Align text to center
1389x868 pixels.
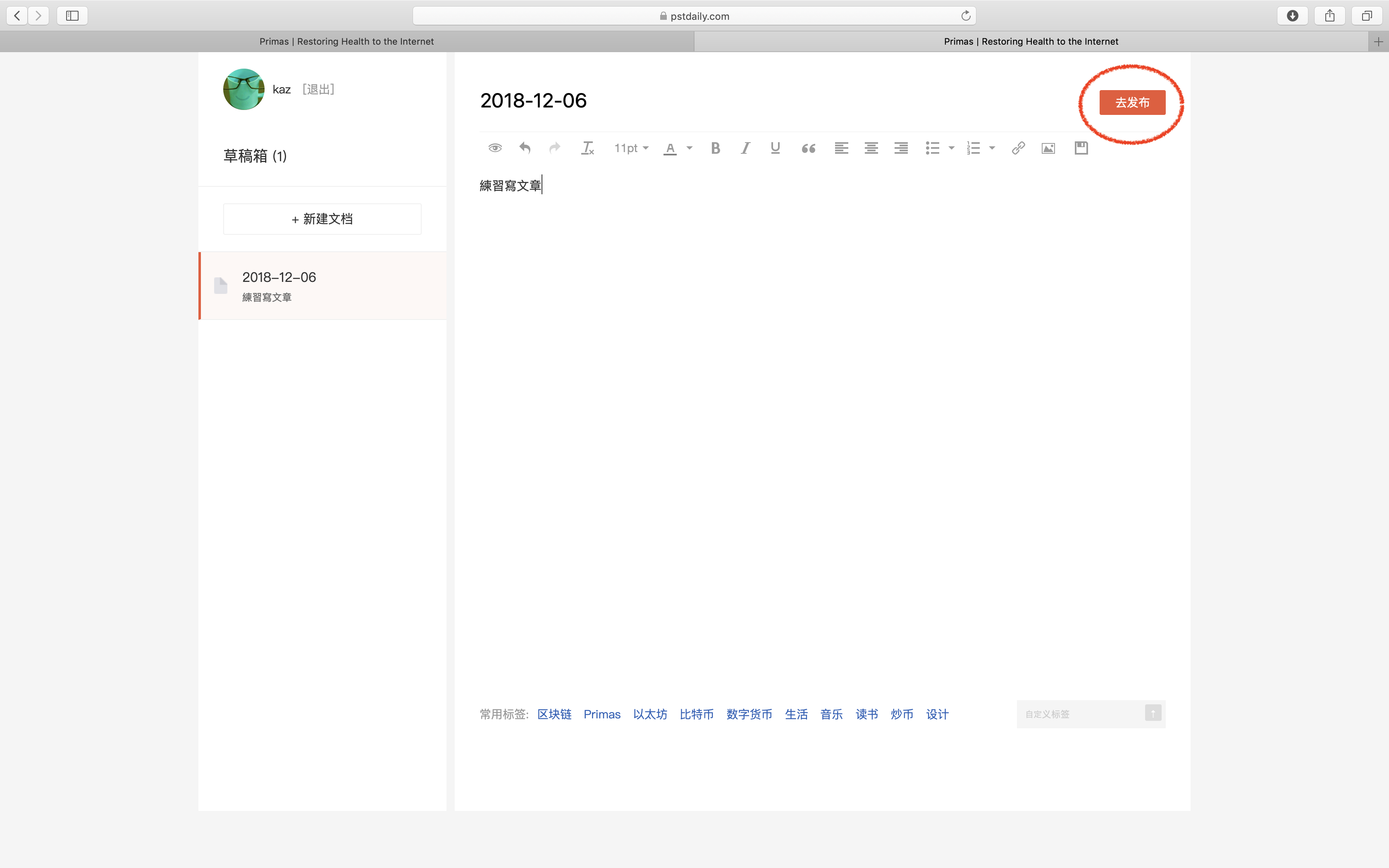871,148
